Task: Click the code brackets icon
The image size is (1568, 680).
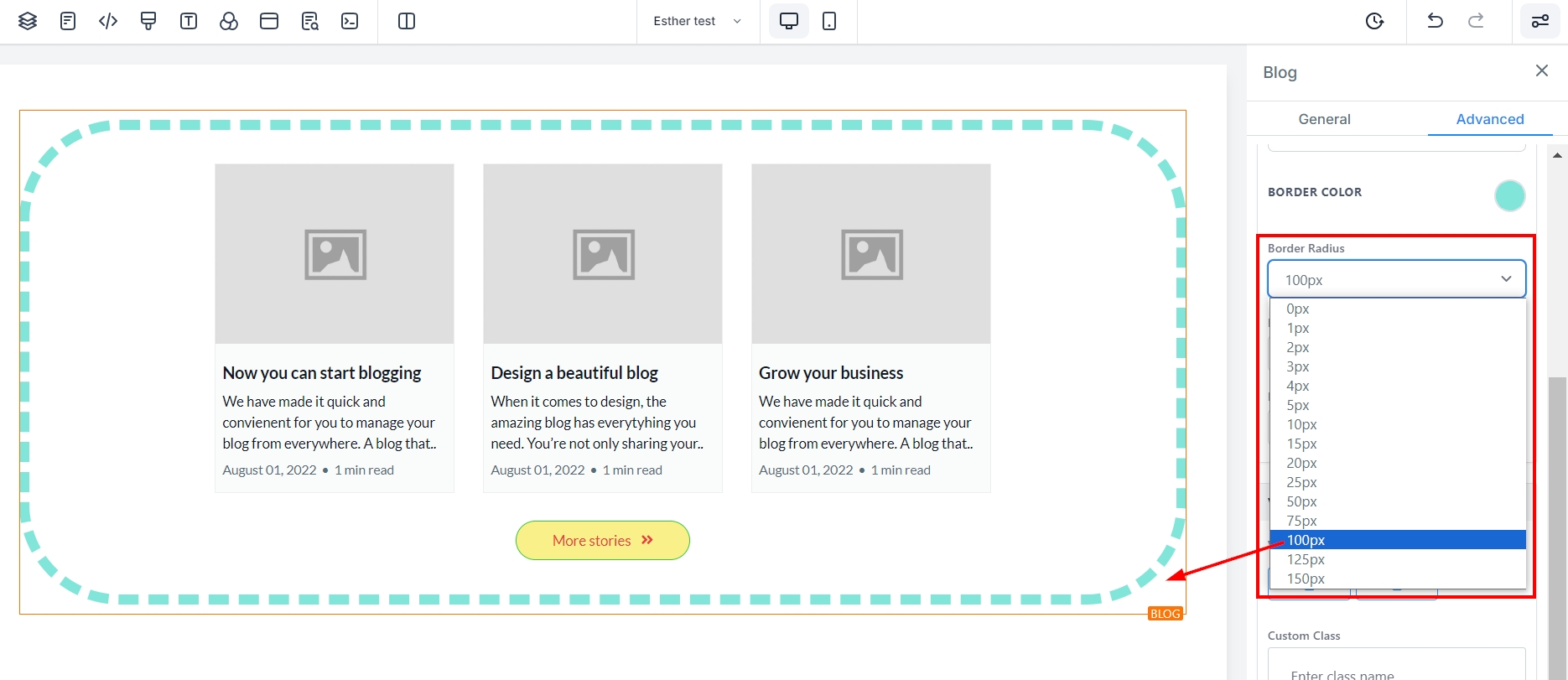Action: [x=108, y=21]
